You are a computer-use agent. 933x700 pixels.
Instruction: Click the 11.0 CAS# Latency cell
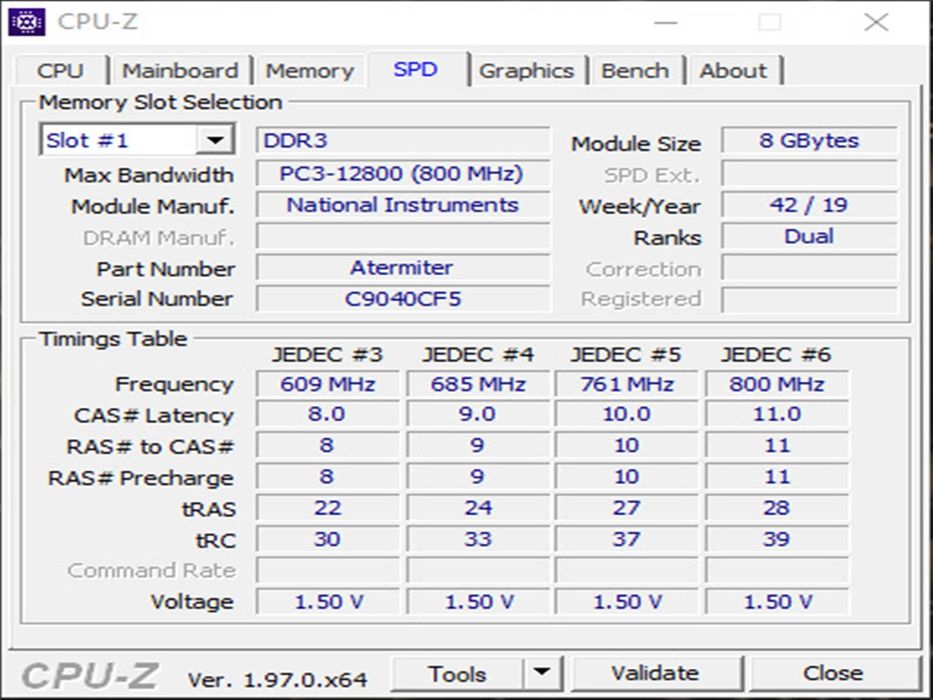pos(777,414)
